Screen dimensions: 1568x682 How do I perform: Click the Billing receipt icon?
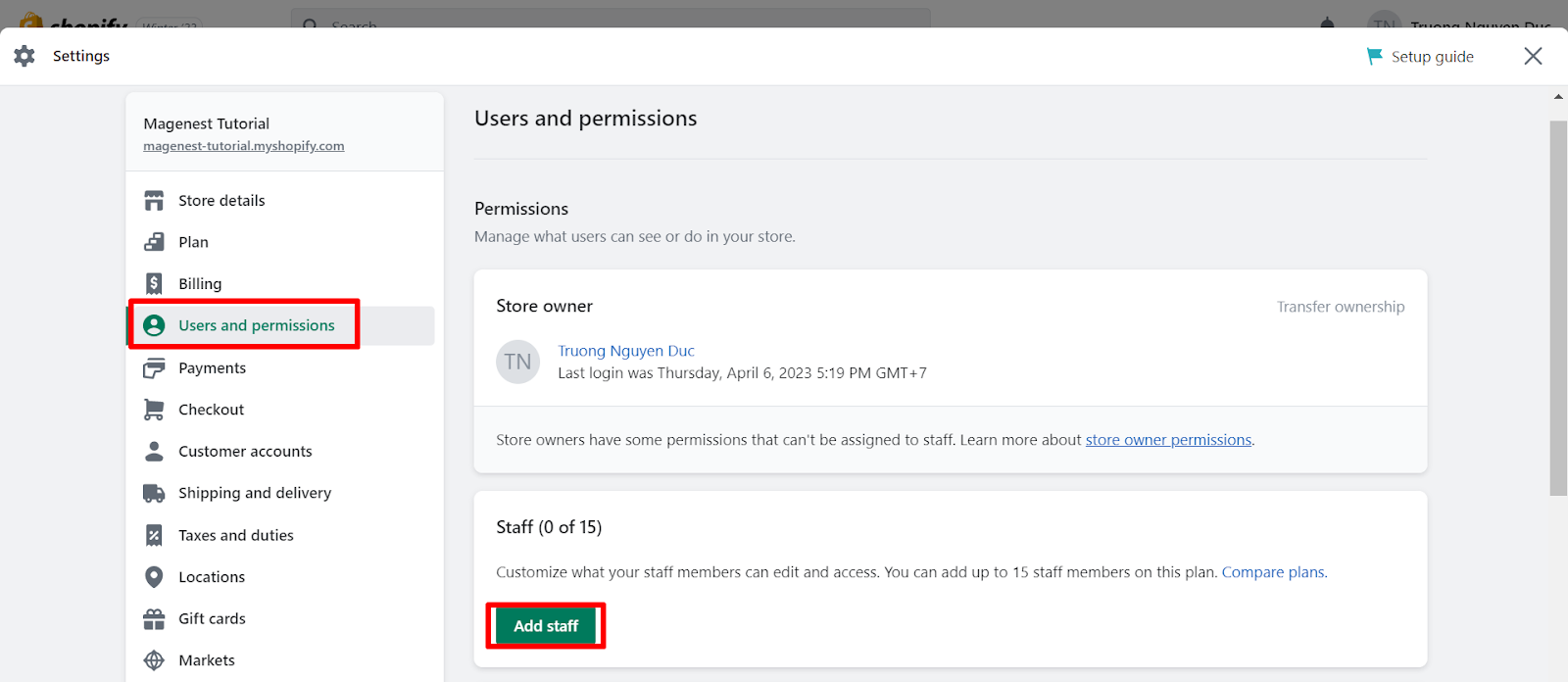click(154, 284)
